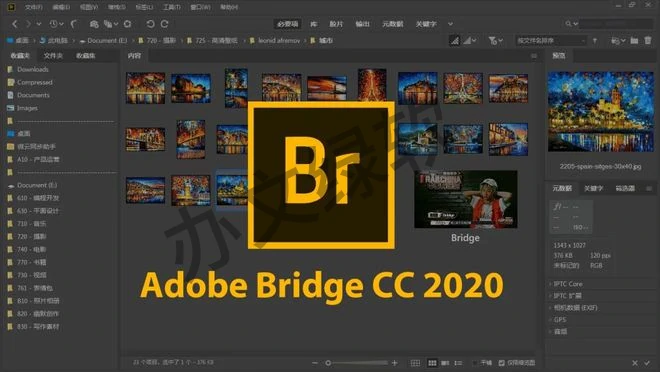This screenshot has width=660, height=372.
Task: Click the Content panel options menu icon
Action: (x=534, y=56)
